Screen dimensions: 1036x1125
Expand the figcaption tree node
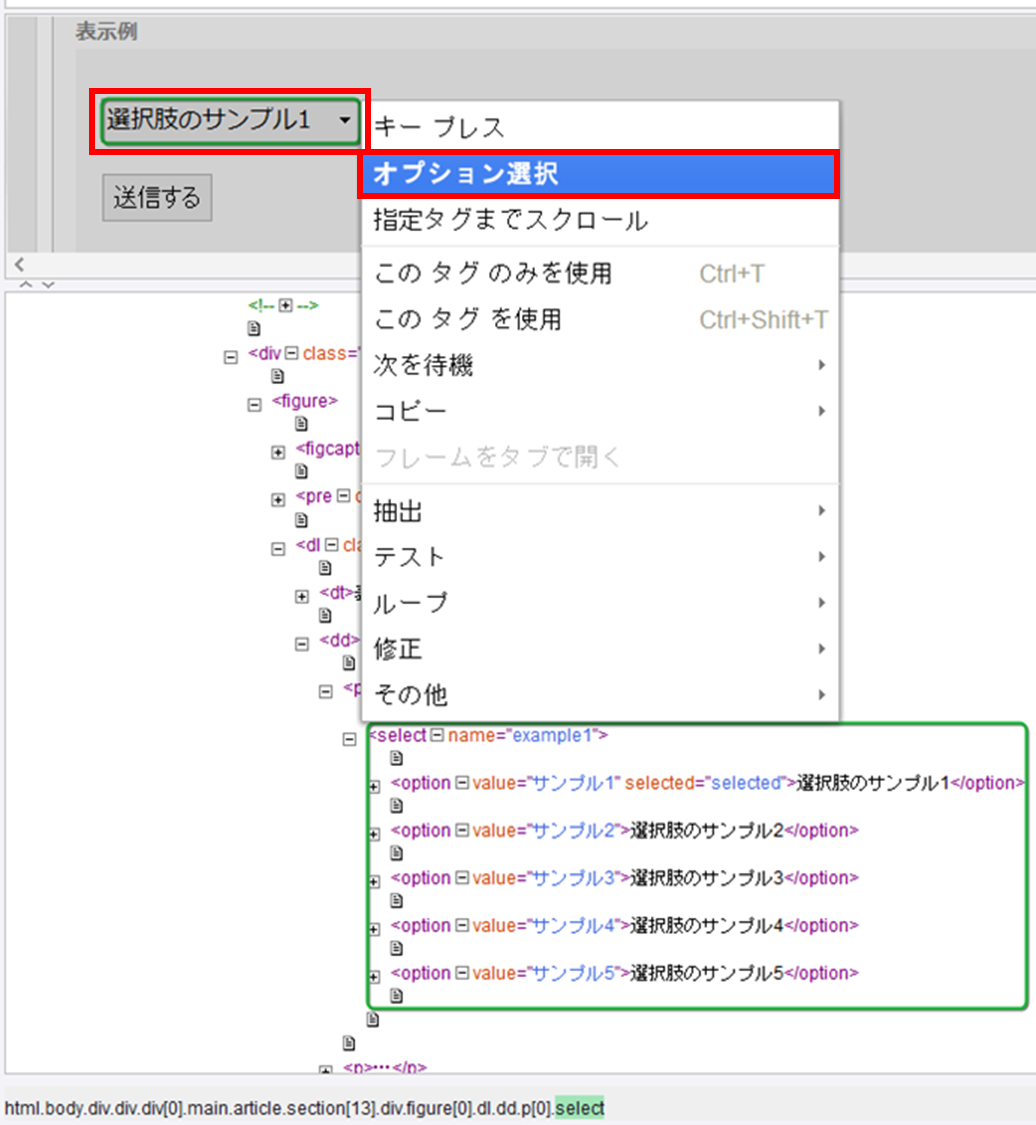coord(278,453)
